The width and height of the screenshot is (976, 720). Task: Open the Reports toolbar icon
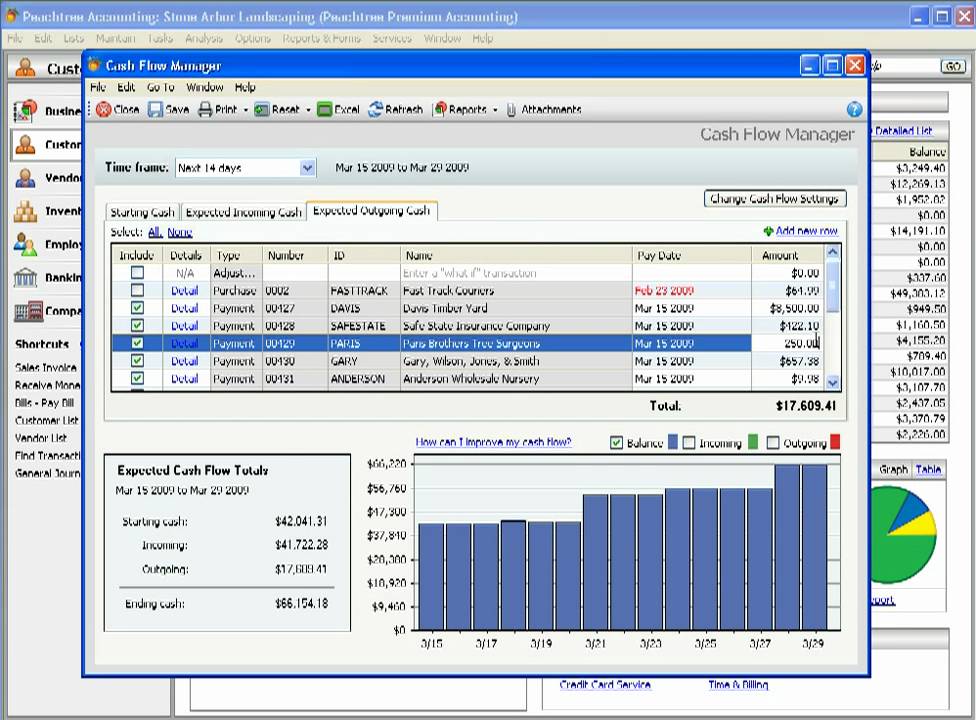[440, 110]
